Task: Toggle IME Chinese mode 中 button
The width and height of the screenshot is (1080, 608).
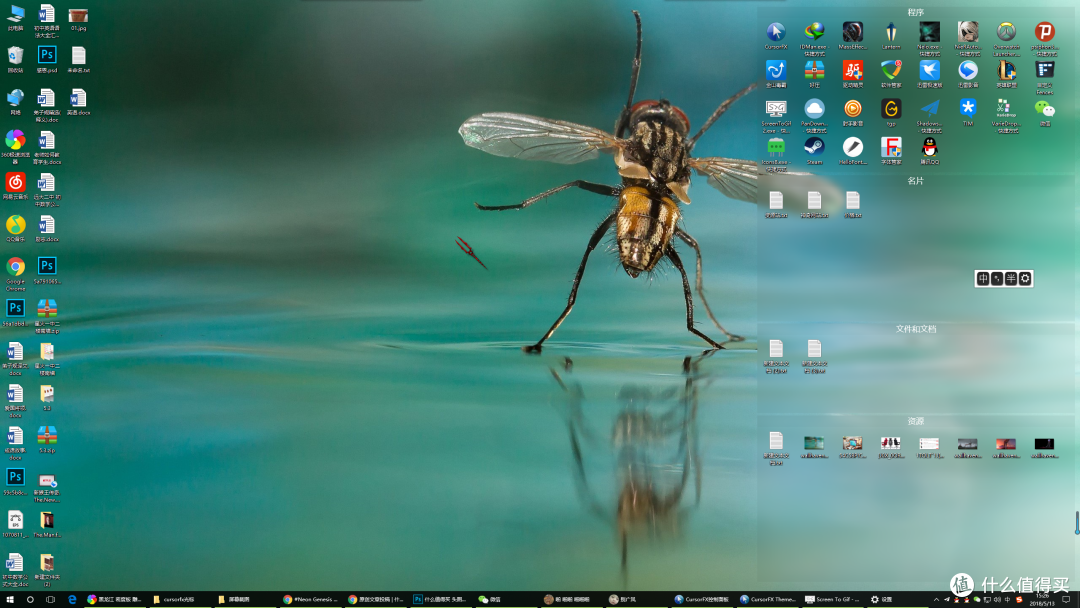Action: point(983,278)
